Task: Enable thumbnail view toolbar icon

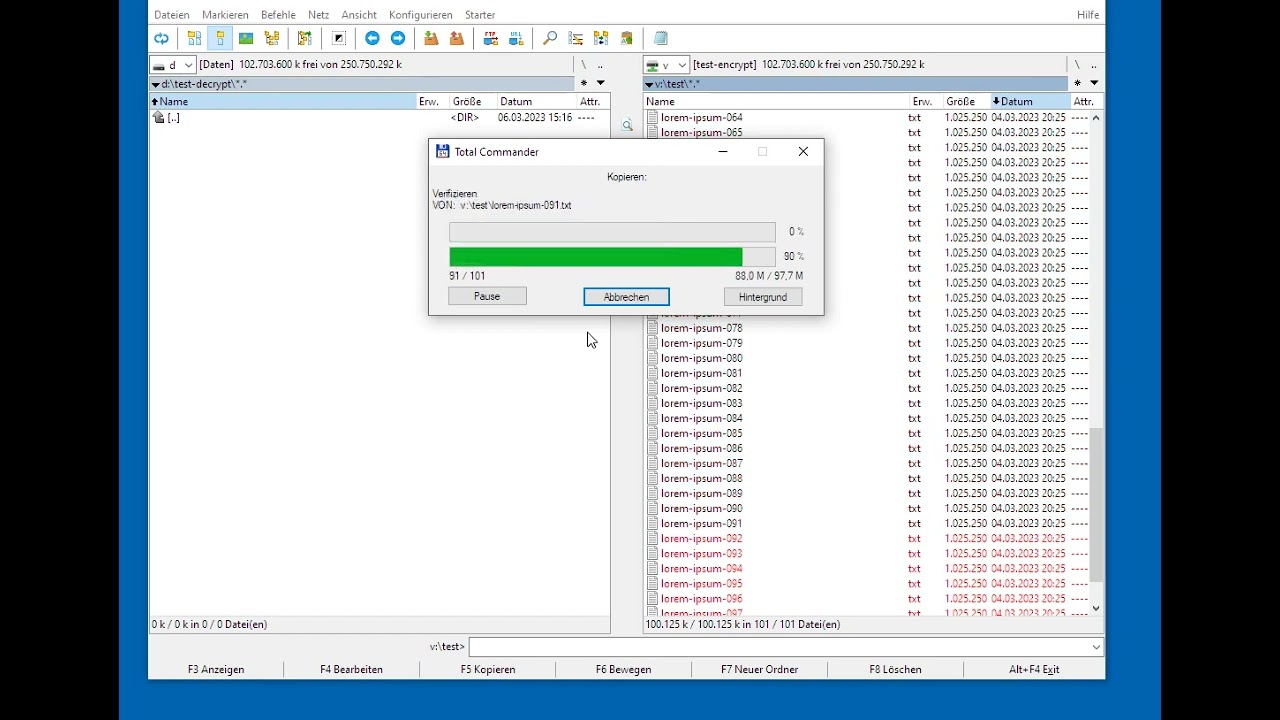Action: click(x=246, y=39)
